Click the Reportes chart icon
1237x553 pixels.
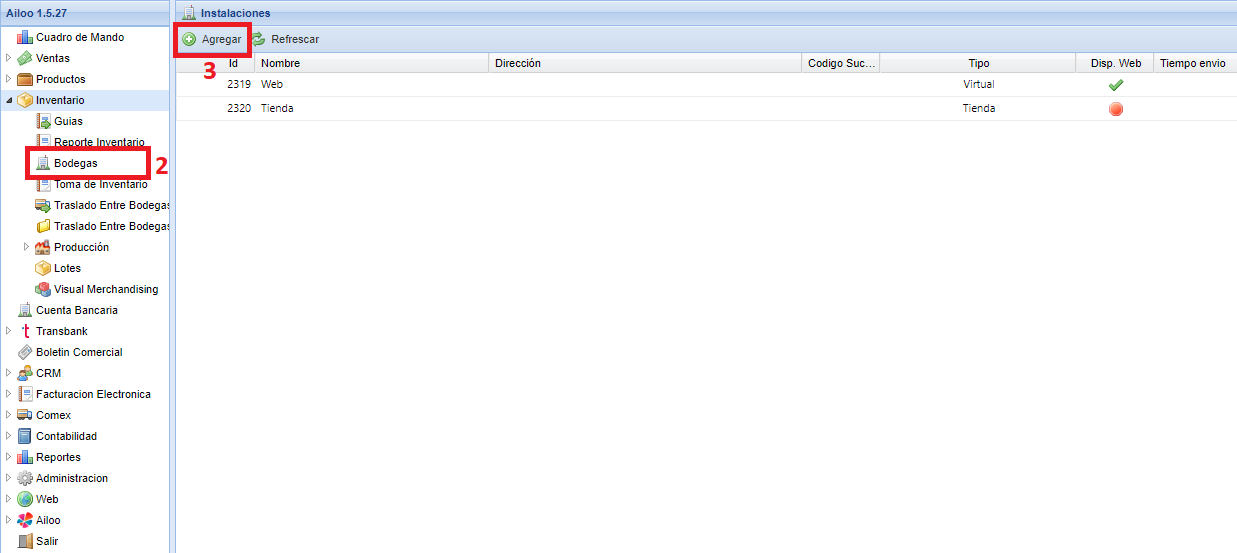pyautogui.click(x=25, y=457)
